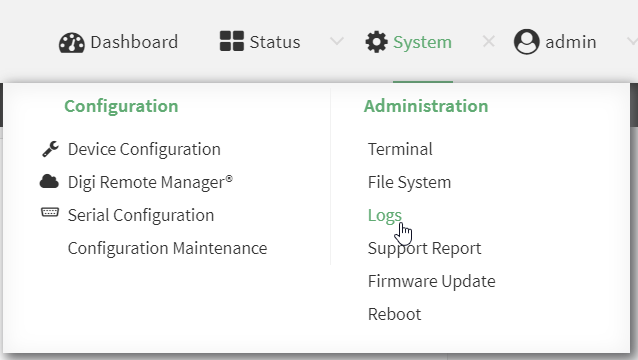Open Firmware Update
638x360 pixels.
pyautogui.click(x=431, y=281)
